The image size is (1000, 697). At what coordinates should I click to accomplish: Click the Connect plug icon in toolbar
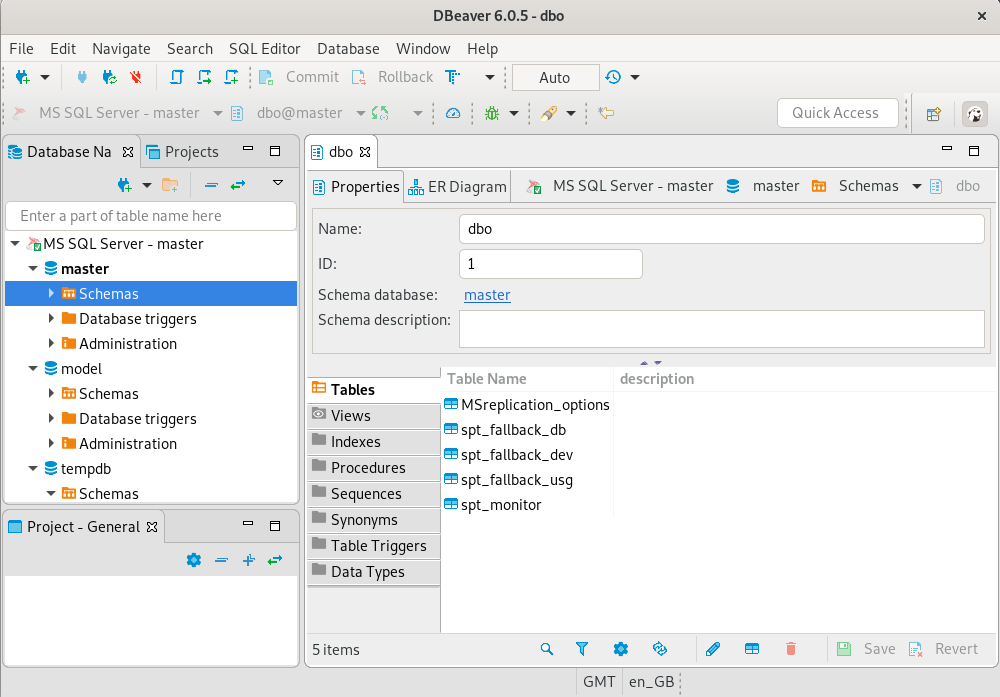[x=82, y=77]
